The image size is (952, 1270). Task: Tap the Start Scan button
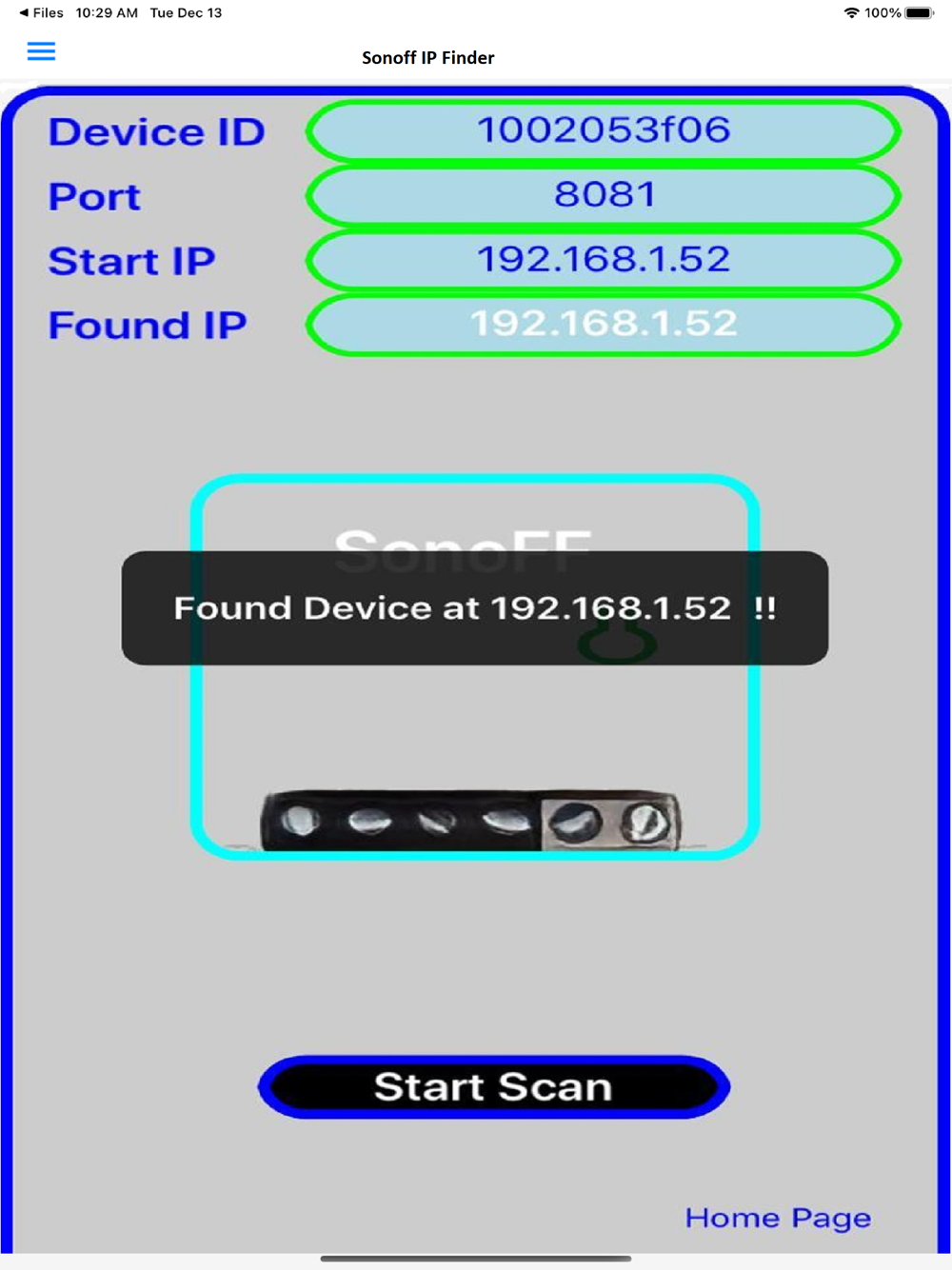coord(494,1087)
